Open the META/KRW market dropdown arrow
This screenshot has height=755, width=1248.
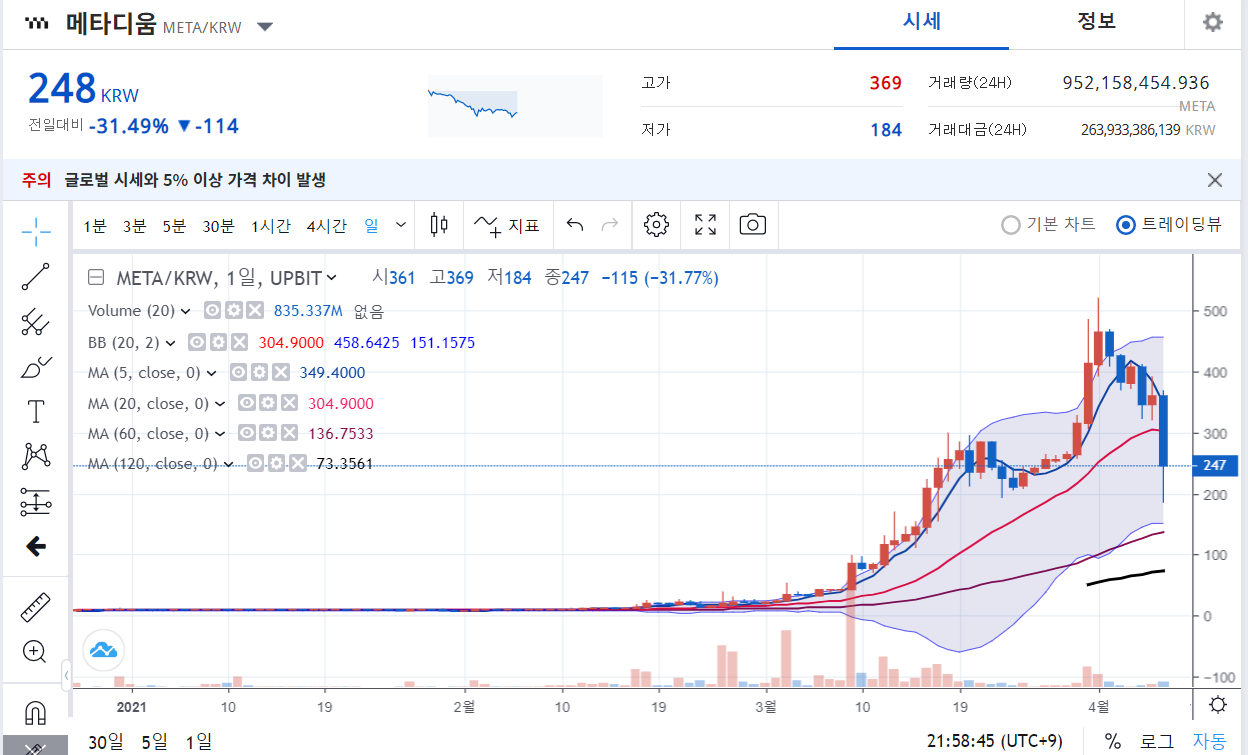tap(265, 27)
